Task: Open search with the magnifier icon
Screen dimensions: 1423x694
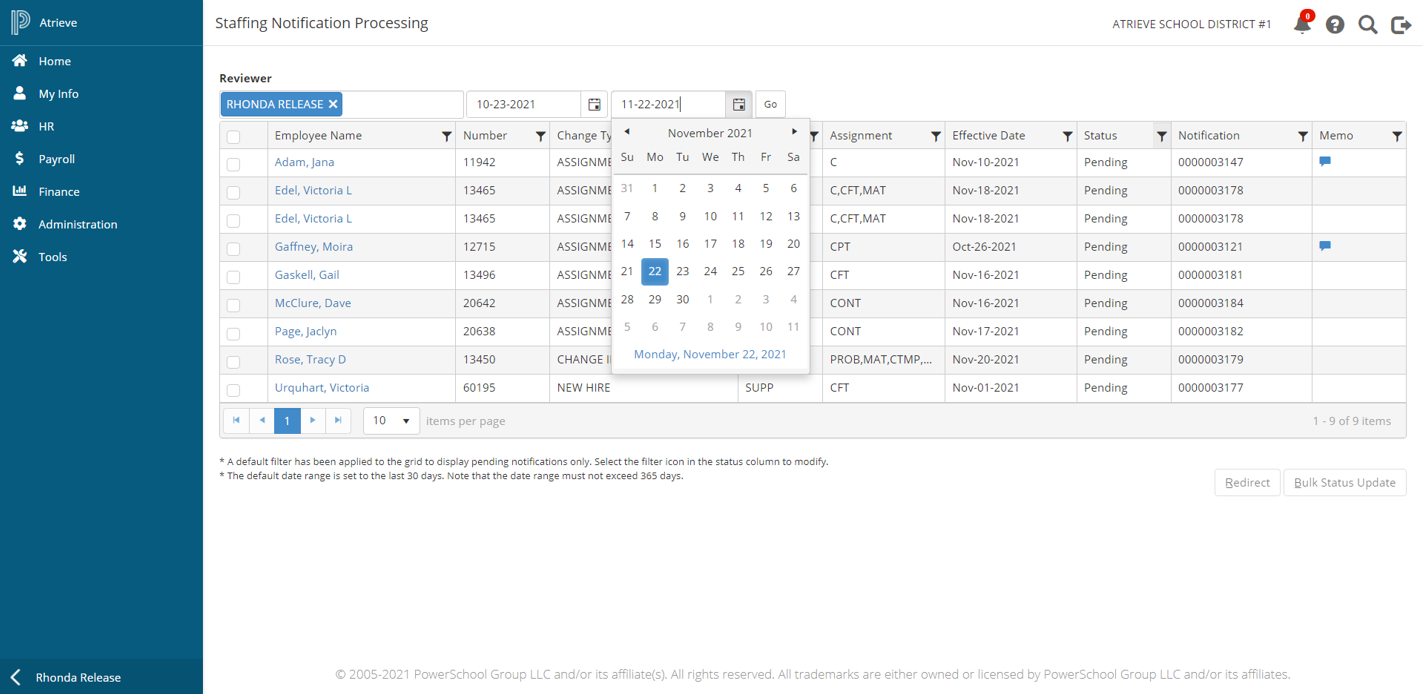Action: (1367, 25)
